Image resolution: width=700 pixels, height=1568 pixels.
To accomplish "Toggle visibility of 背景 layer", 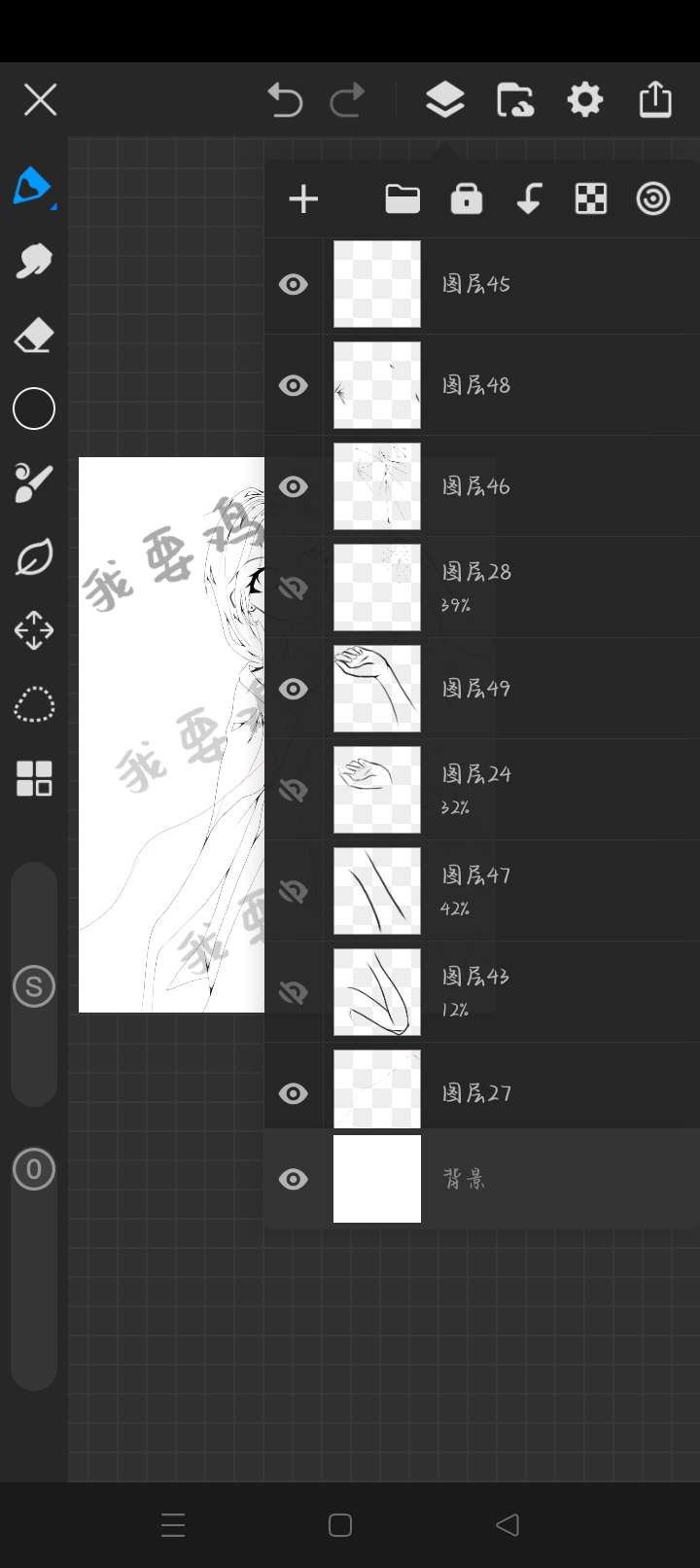I will (293, 1179).
